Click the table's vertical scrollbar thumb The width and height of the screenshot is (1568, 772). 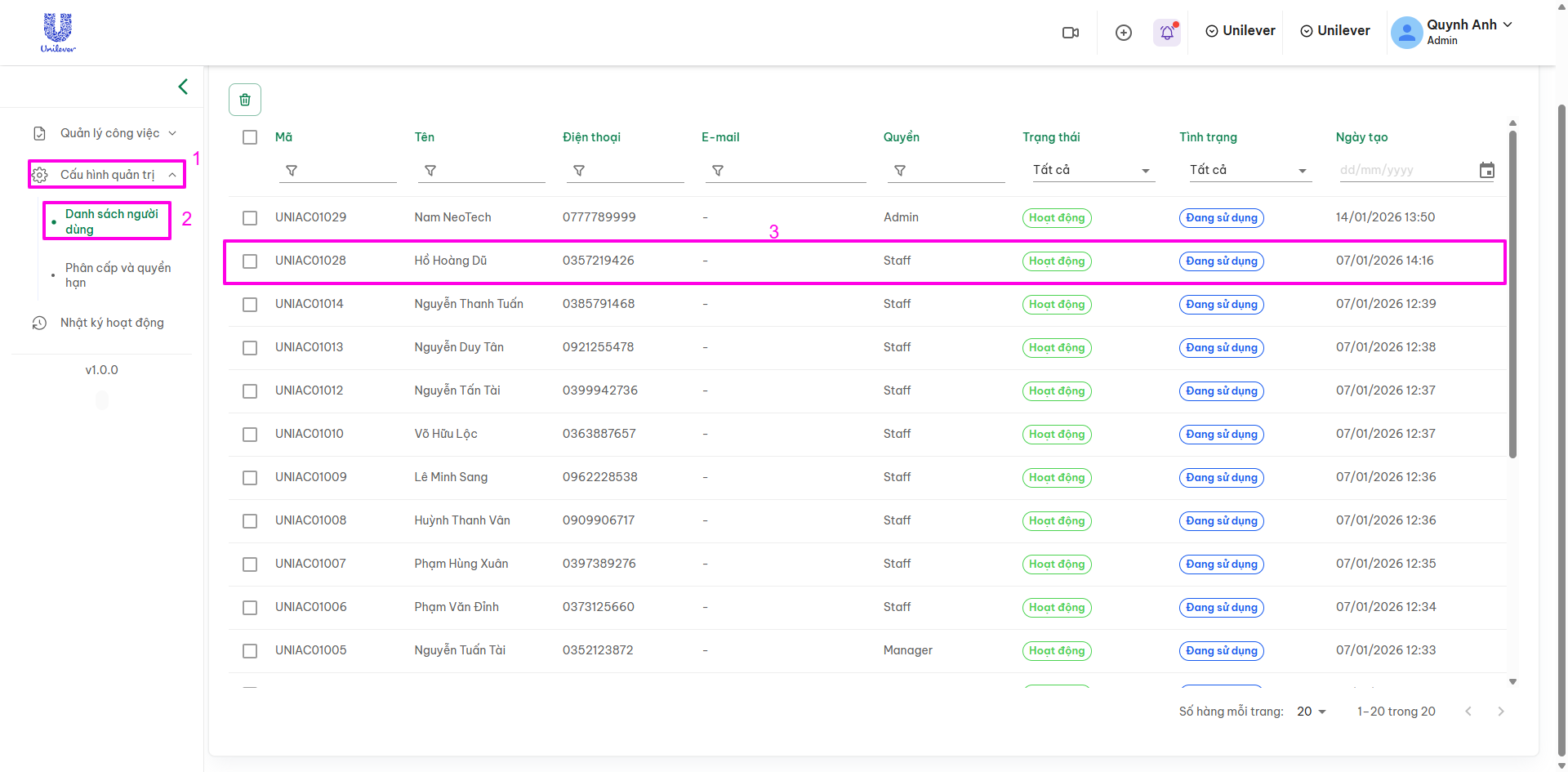click(1512, 294)
